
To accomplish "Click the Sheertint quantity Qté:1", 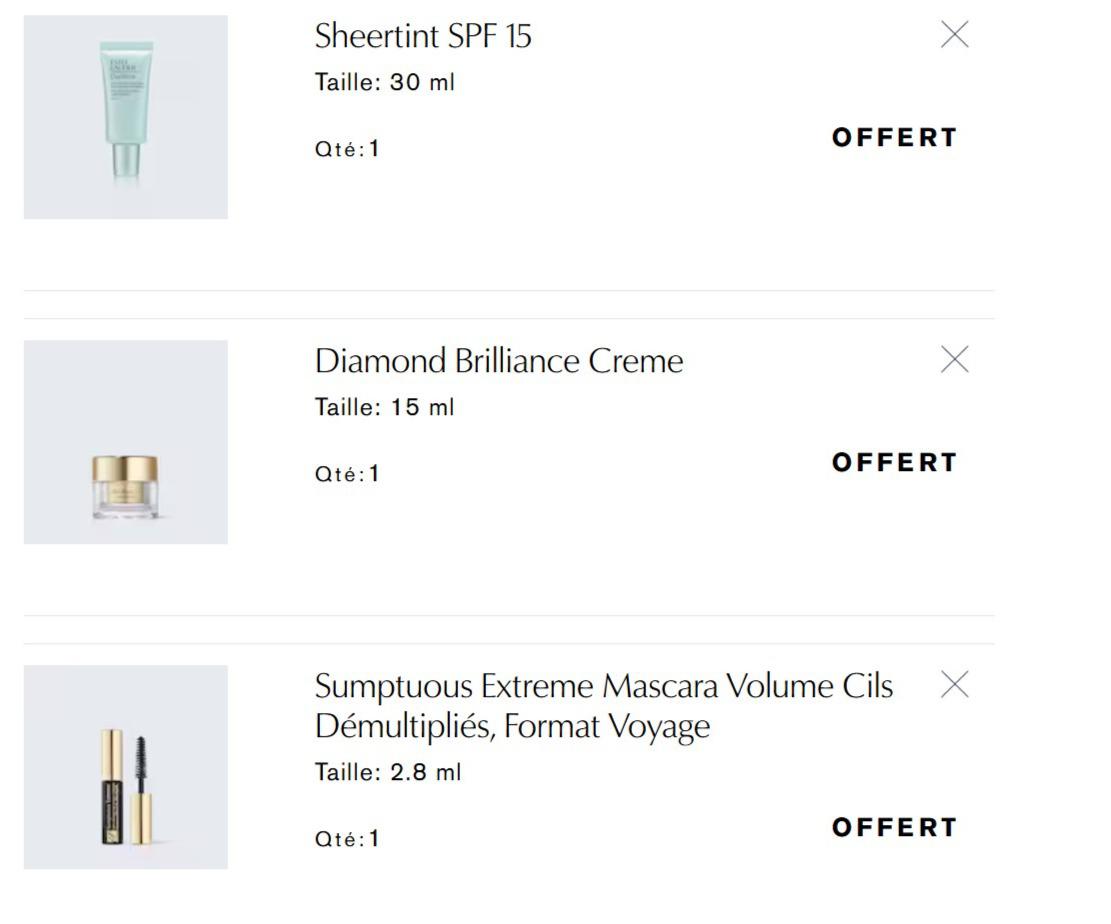I will coord(347,149).
